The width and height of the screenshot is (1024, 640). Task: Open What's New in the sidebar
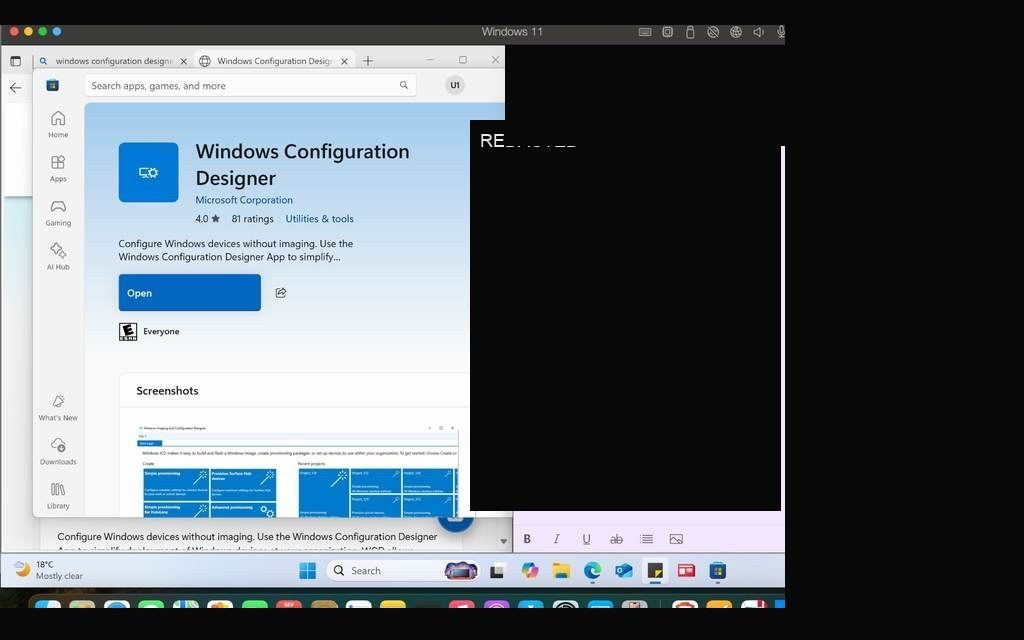click(58, 407)
